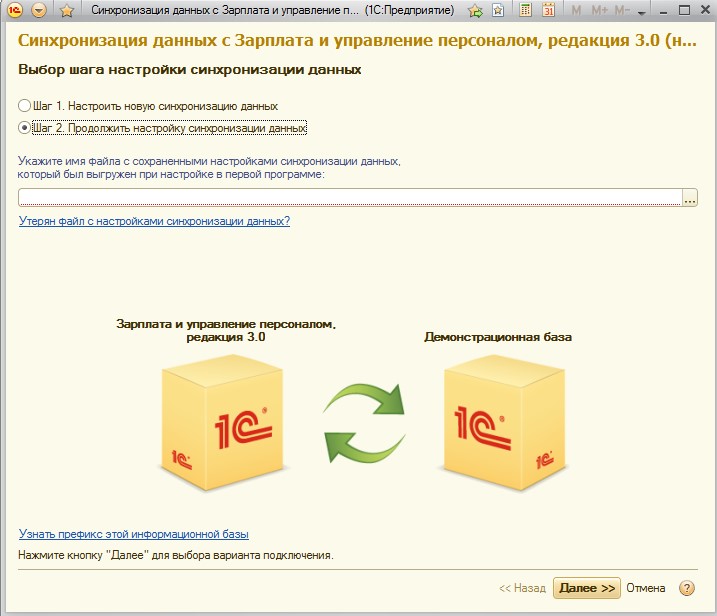Viewport: 717px width, 616px height.
Task: Open the title bar dropdown arrow menu
Action: (39, 10)
